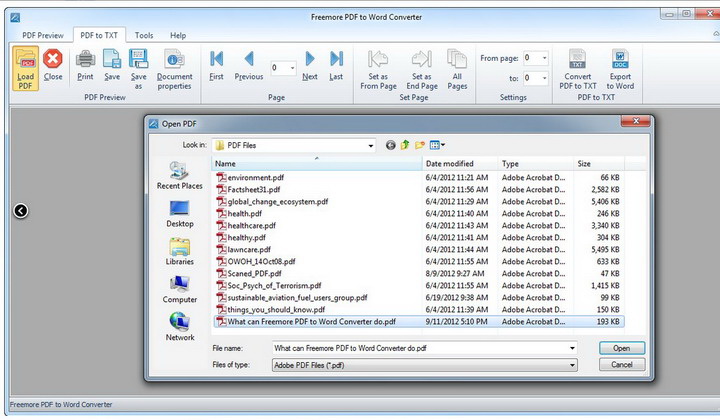The width and height of the screenshot is (720, 420).
Task: Click the Load PDF ribbon icon
Action: [26, 68]
